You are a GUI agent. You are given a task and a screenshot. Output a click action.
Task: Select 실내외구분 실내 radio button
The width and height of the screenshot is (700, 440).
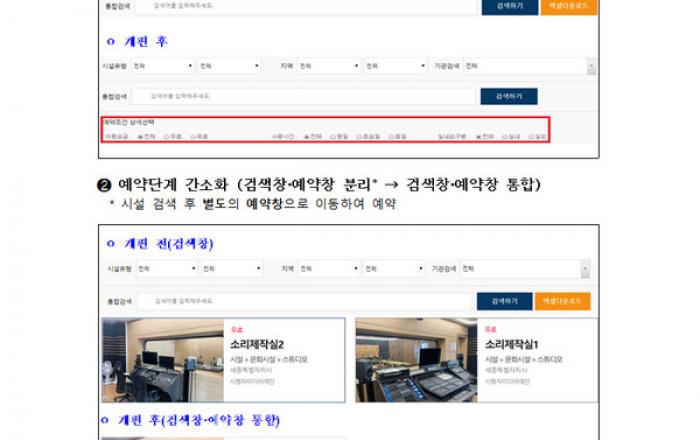coord(504,137)
